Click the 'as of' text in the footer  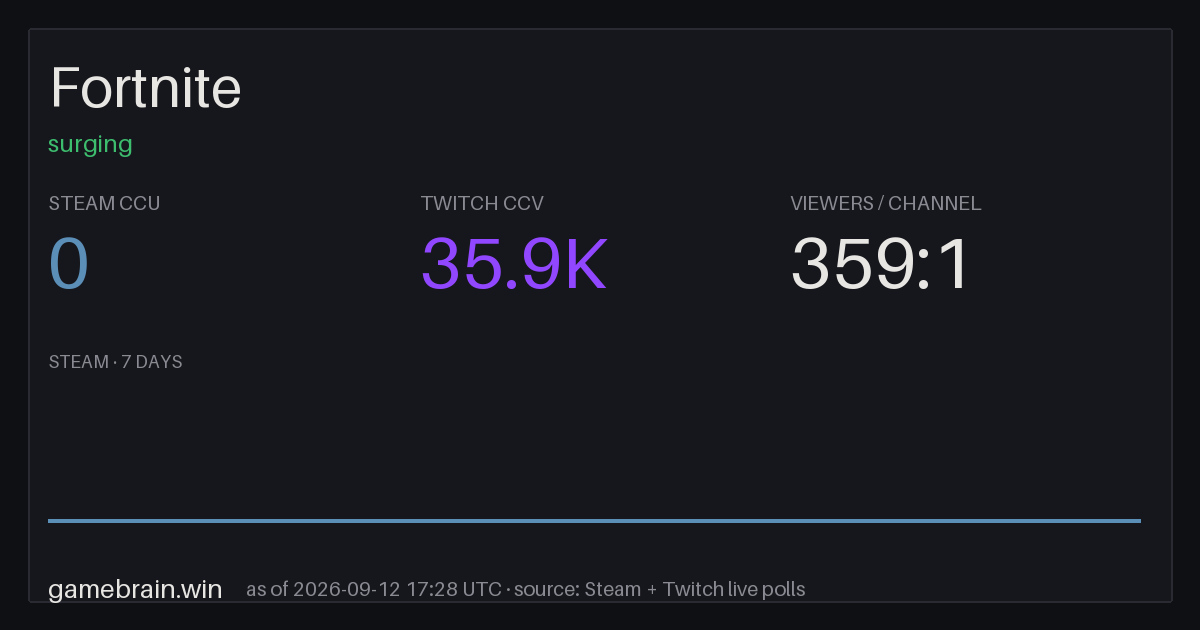point(267,589)
